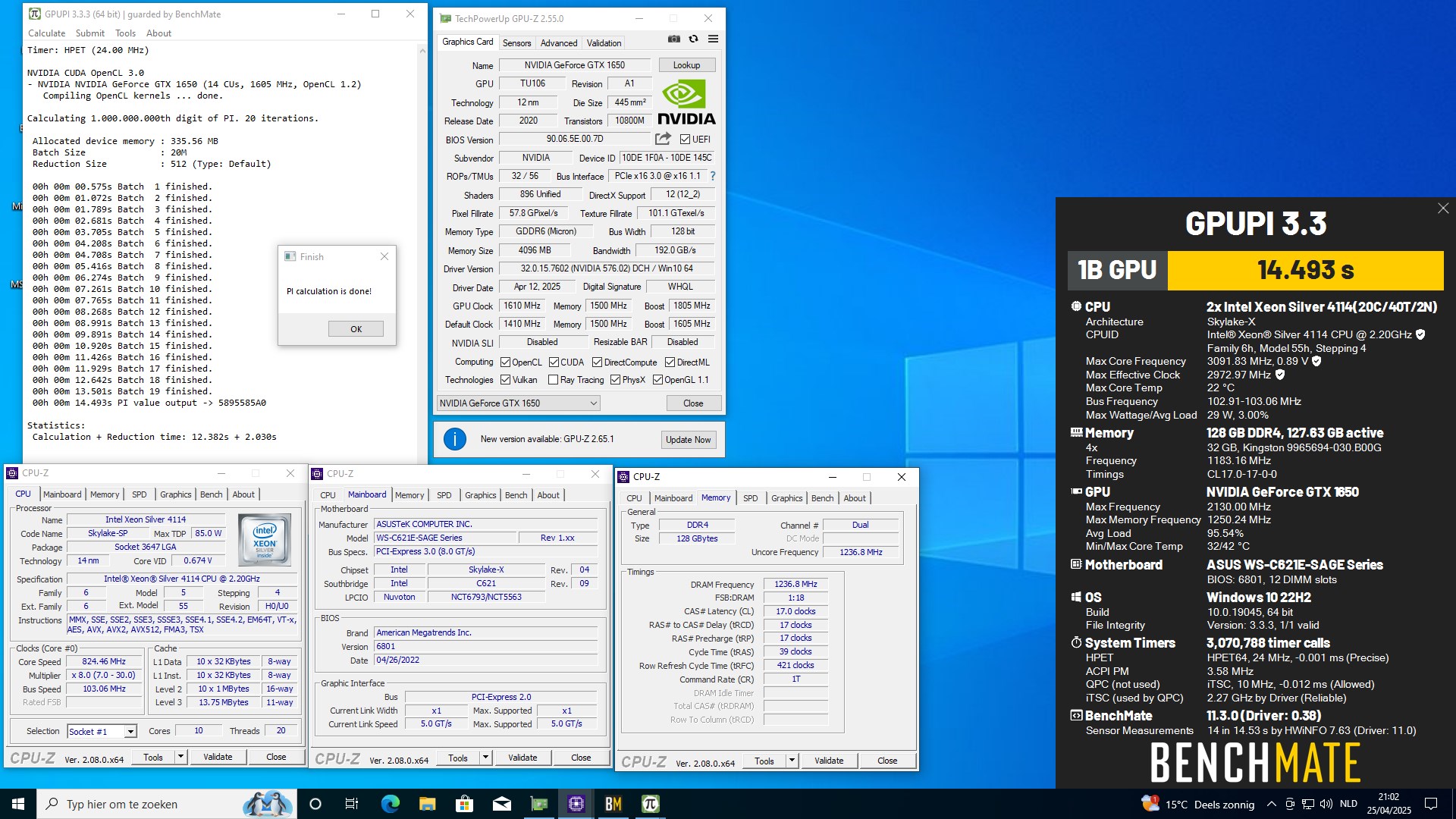Open Windows Start menu
Image resolution: width=1456 pixels, height=819 pixels.
point(18,804)
